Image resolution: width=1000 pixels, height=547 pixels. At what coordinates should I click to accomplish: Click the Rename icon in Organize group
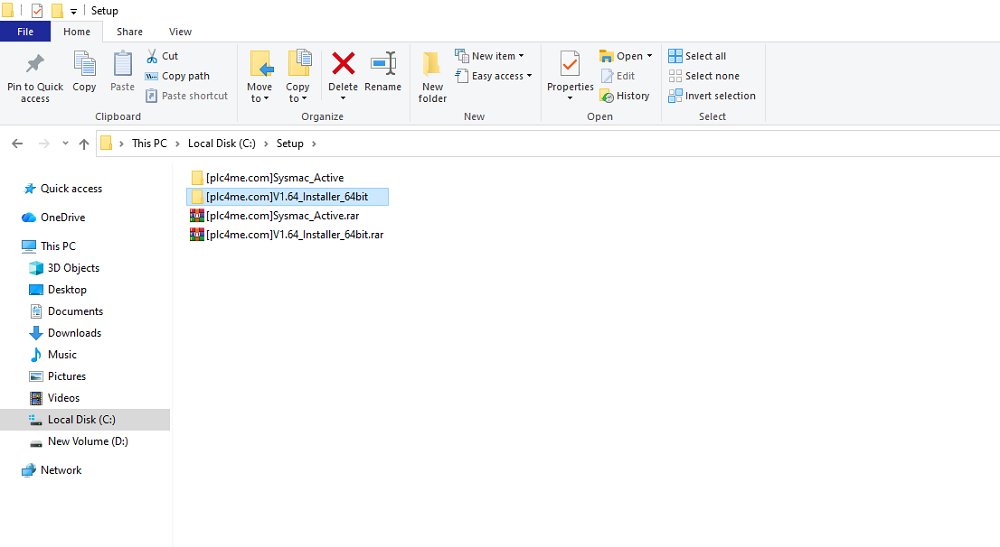pyautogui.click(x=383, y=65)
